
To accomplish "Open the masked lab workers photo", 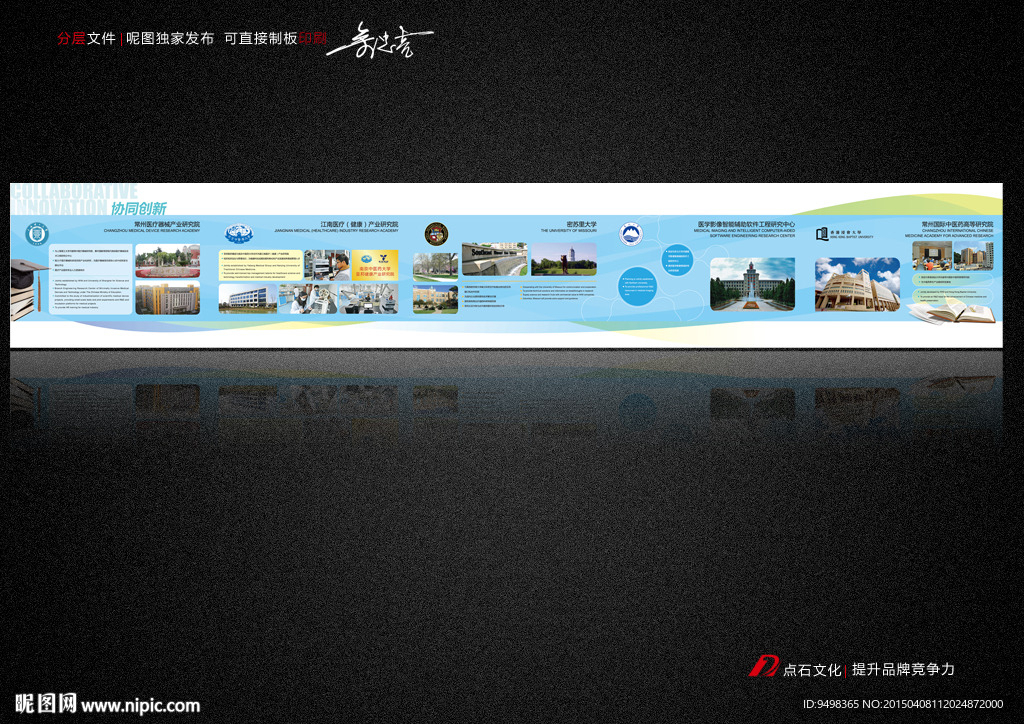I will pos(308,299).
